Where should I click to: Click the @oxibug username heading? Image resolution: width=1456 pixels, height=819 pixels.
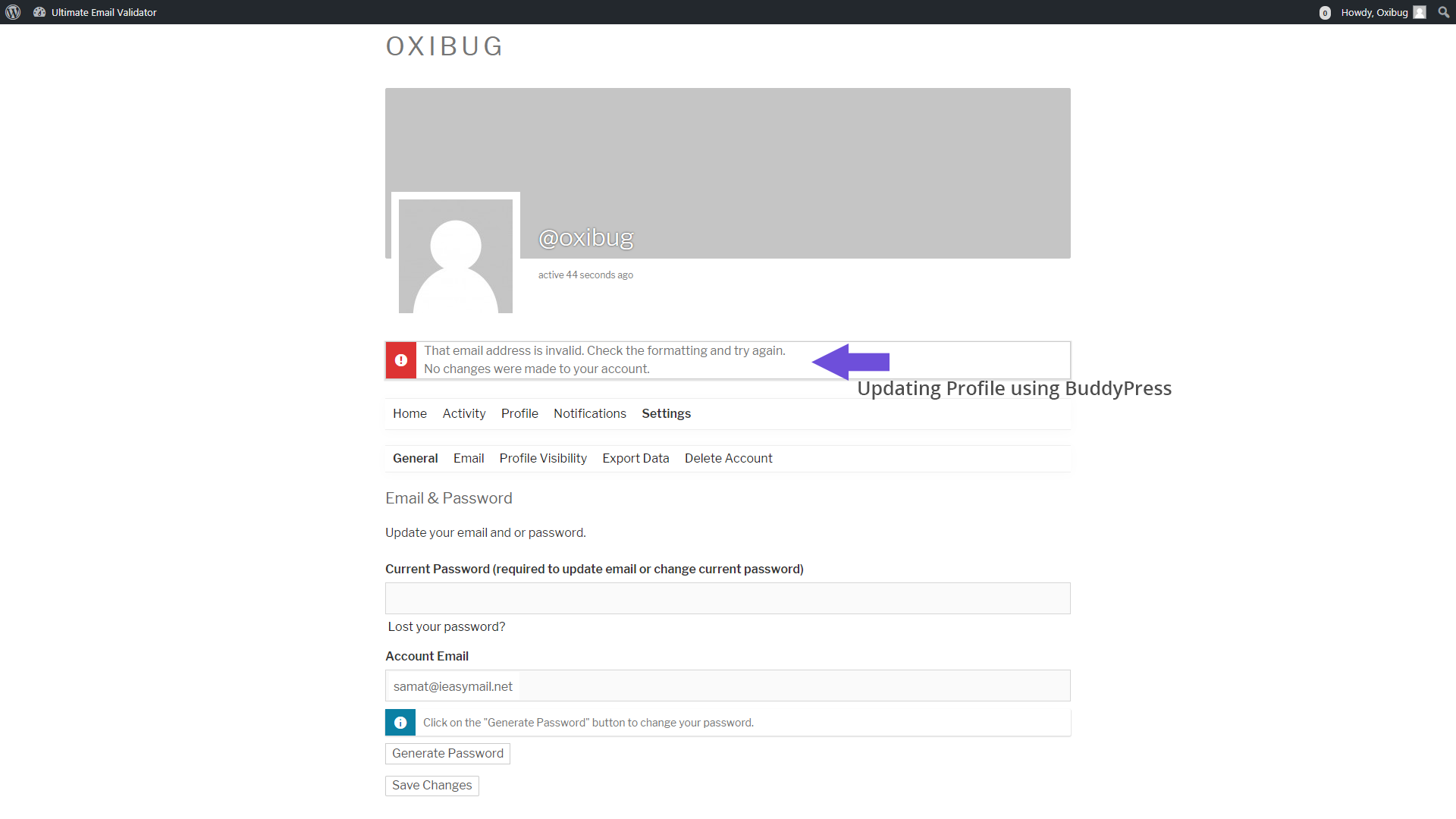[x=585, y=237]
